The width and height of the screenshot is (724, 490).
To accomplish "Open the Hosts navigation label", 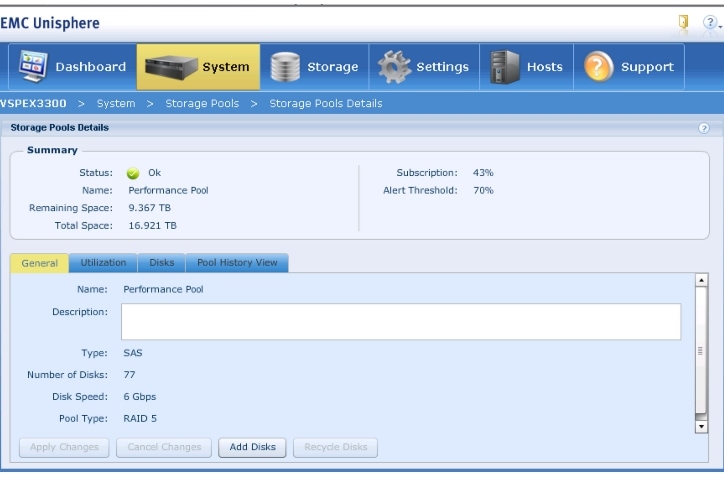I will point(545,67).
